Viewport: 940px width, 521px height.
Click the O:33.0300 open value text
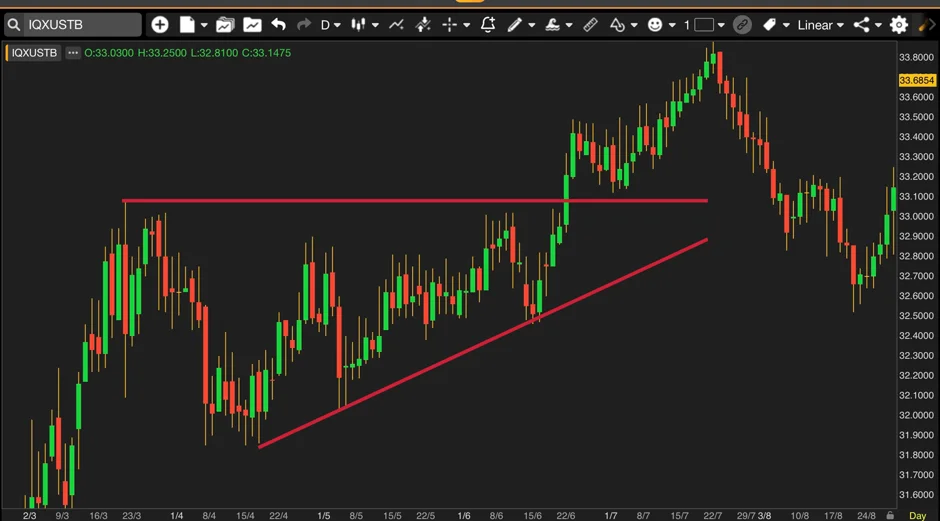pyautogui.click(x=109, y=53)
